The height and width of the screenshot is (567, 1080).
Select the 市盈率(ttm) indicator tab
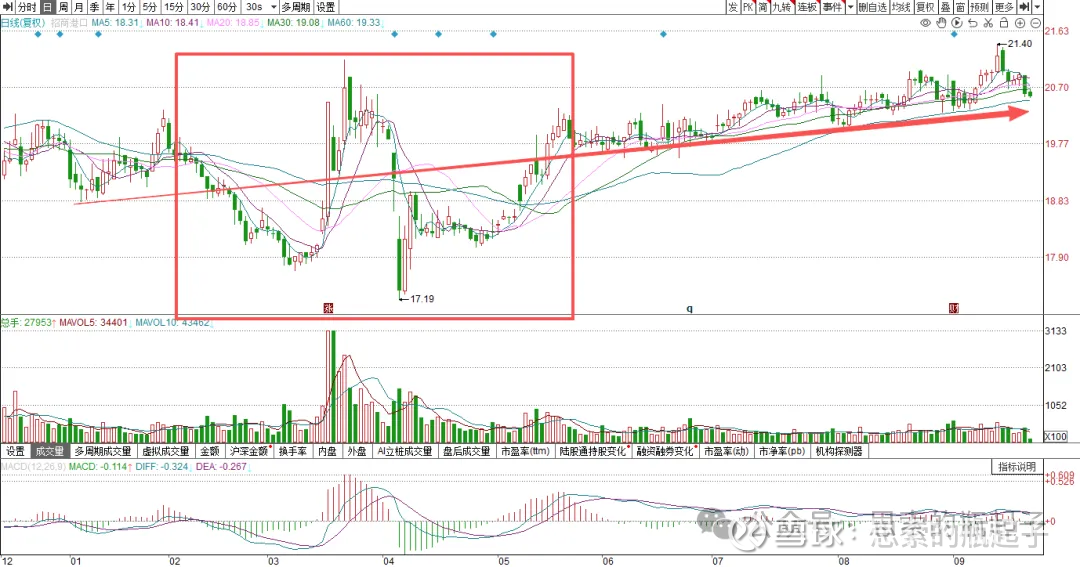coord(526,451)
